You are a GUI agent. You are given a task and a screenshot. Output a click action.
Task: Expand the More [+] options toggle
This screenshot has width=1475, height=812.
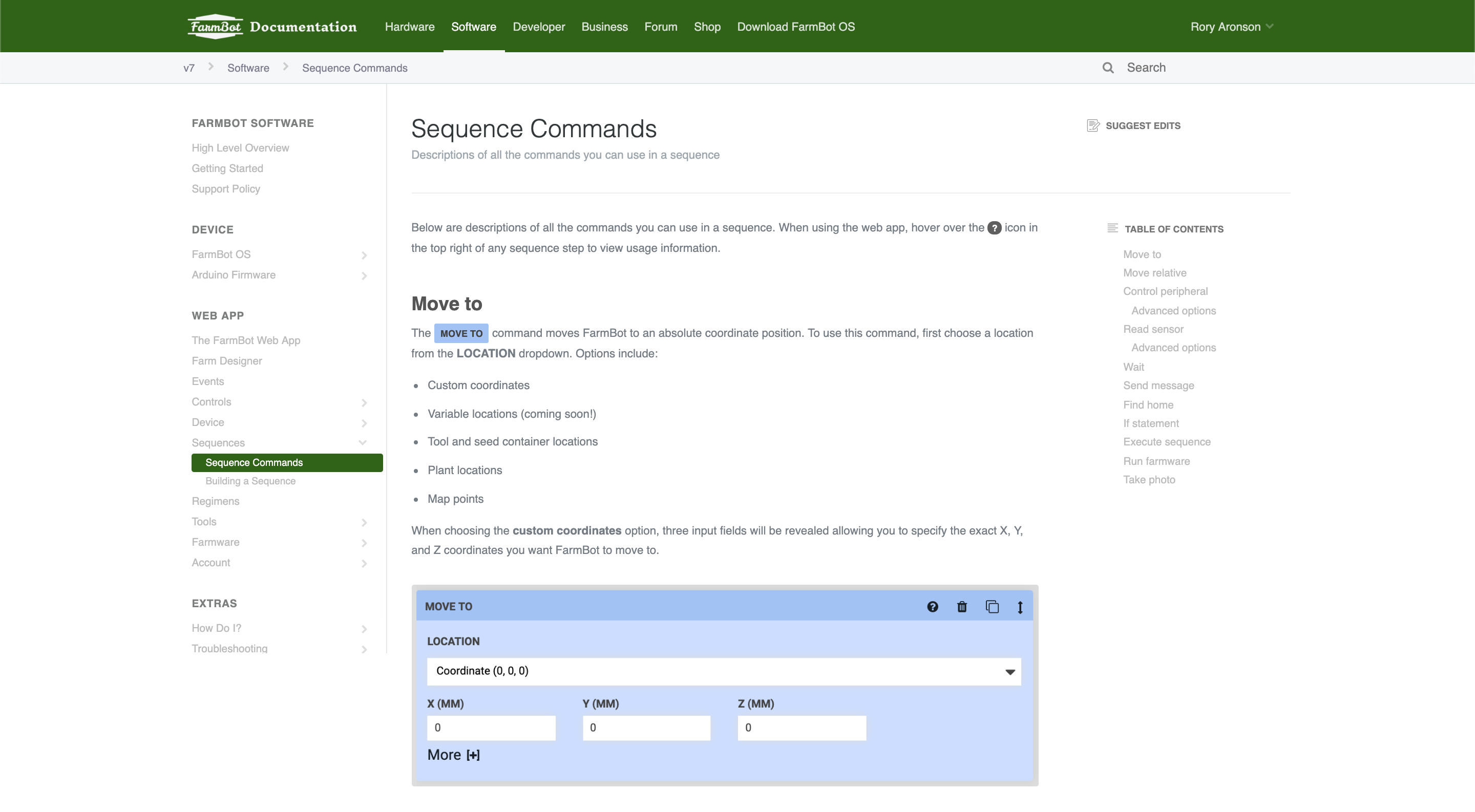453,755
